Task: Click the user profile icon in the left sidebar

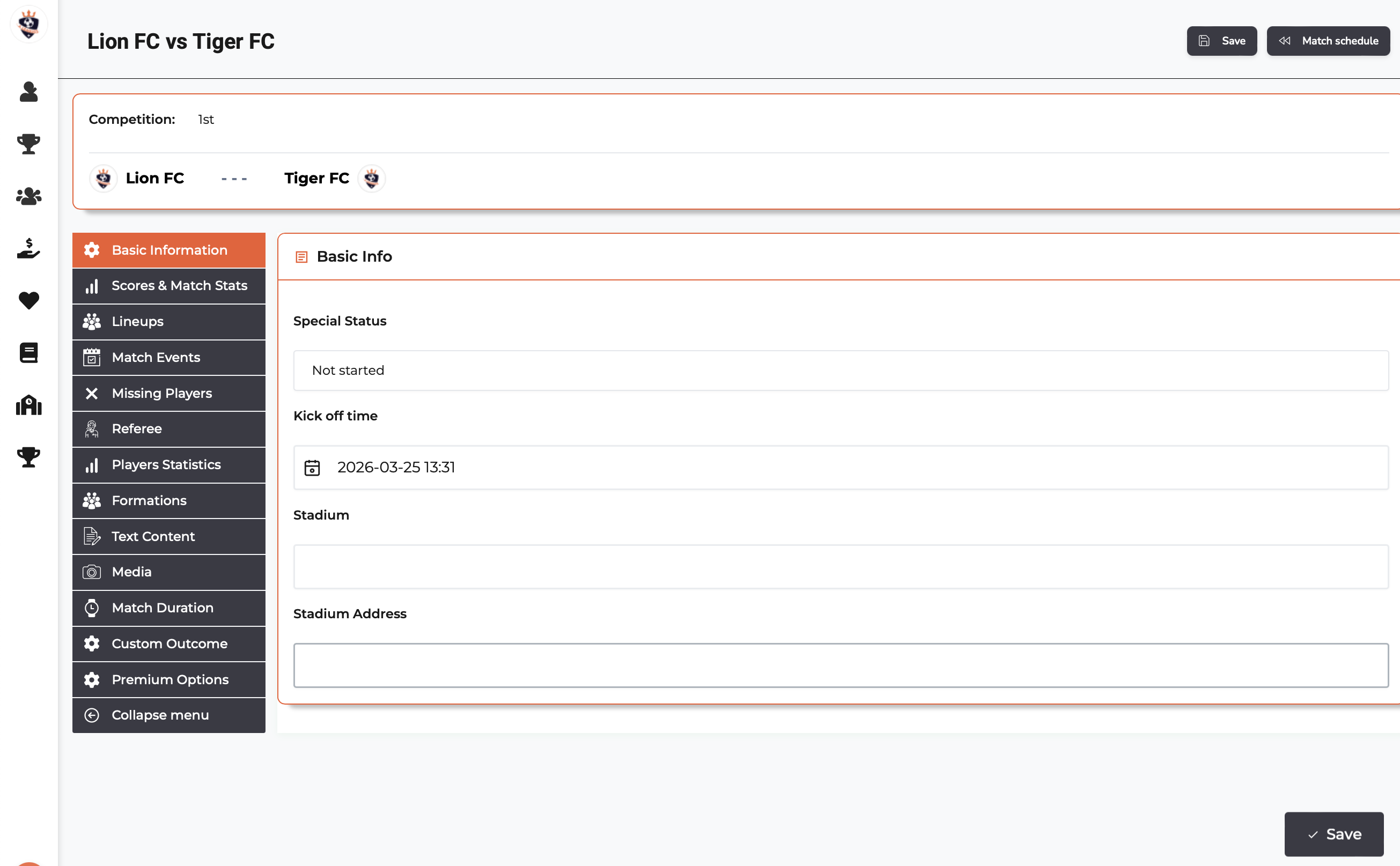Action: 28,92
